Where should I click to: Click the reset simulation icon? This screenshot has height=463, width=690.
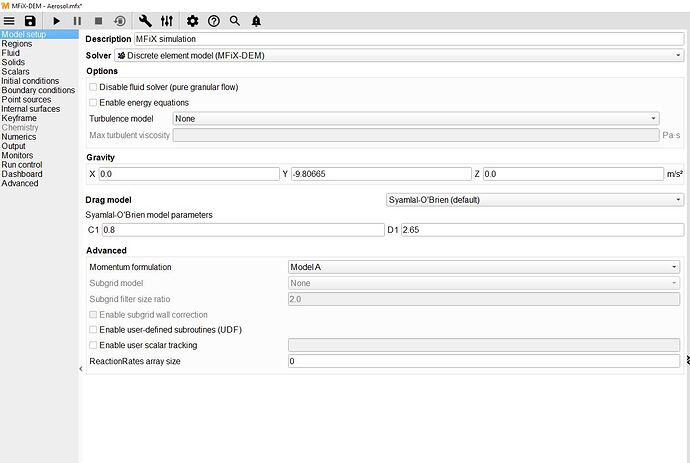(120, 21)
